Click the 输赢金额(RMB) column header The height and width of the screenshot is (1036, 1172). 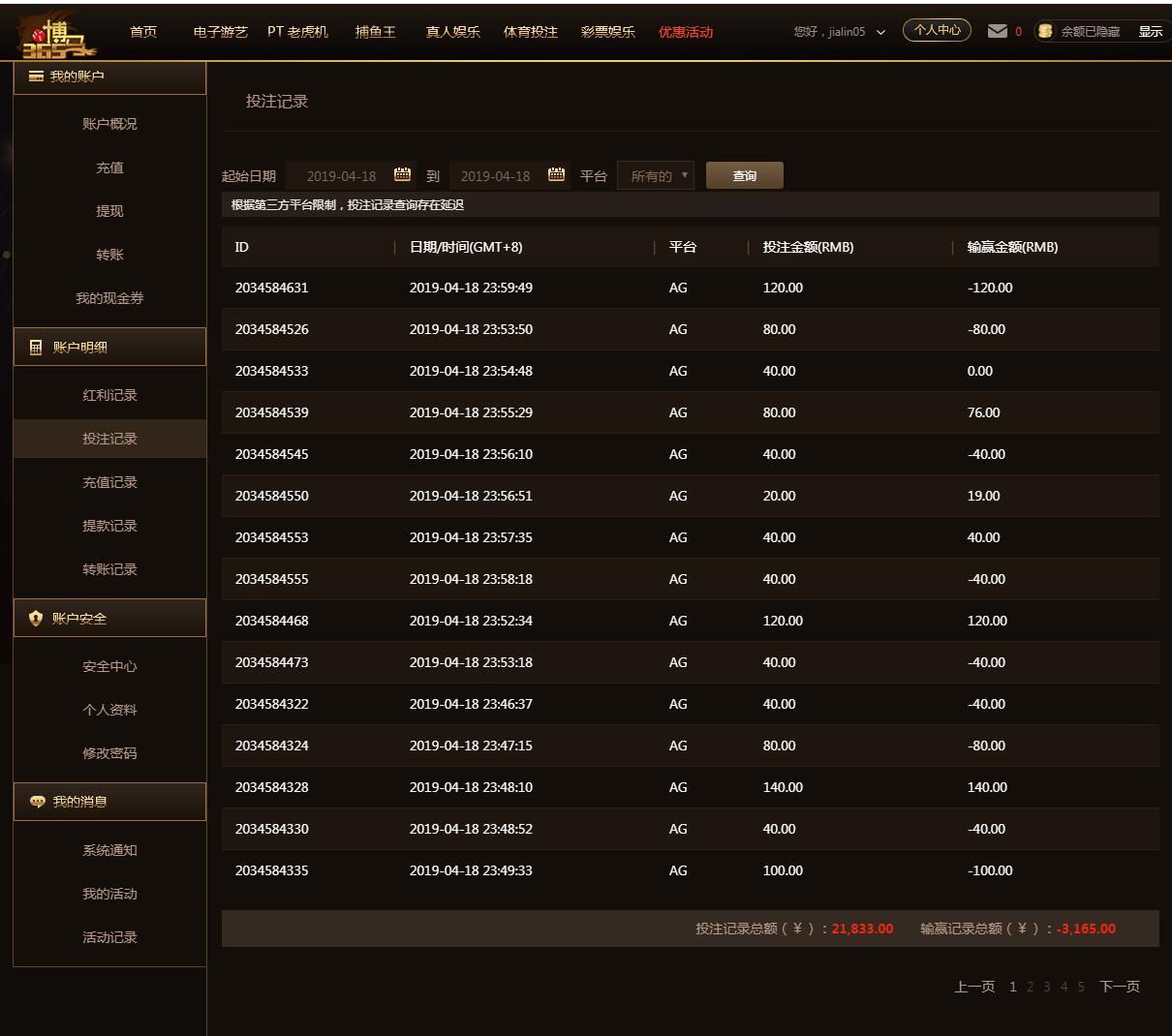[1012, 247]
